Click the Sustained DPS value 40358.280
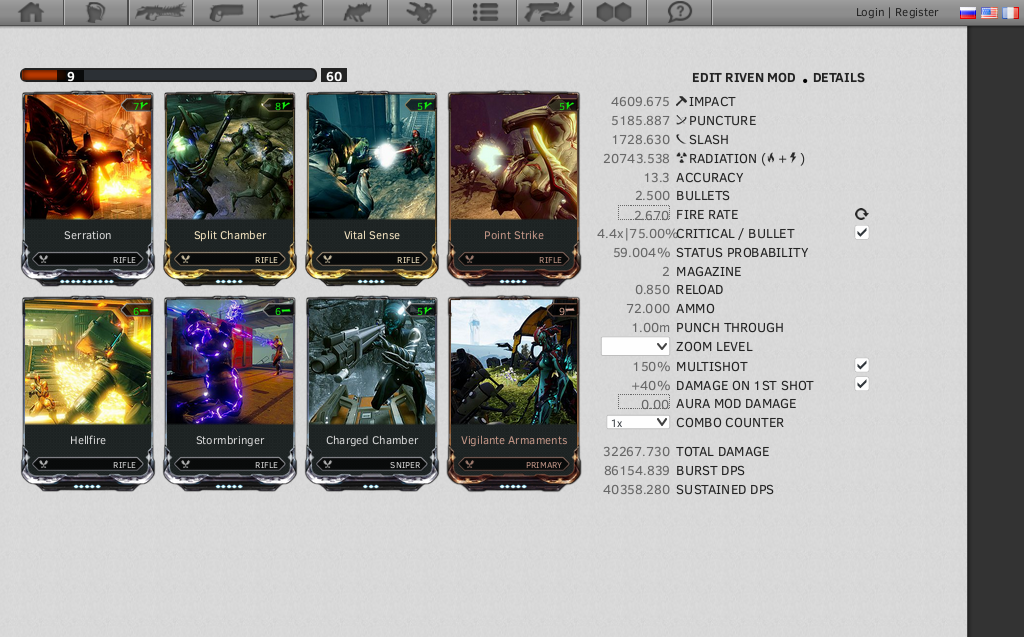This screenshot has width=1024, height=638. pos(636,489)
